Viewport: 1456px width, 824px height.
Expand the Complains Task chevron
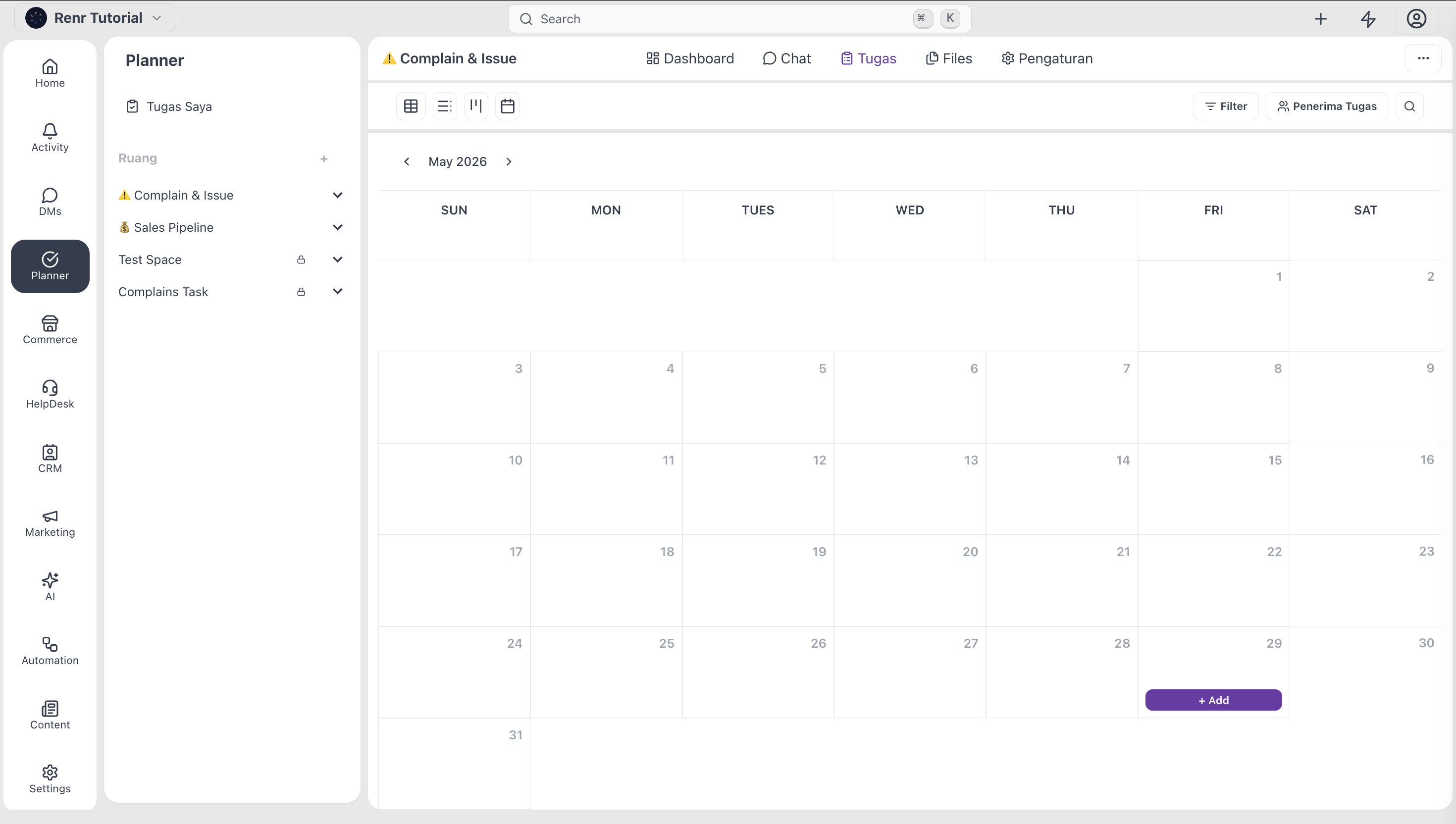[337, 292]
